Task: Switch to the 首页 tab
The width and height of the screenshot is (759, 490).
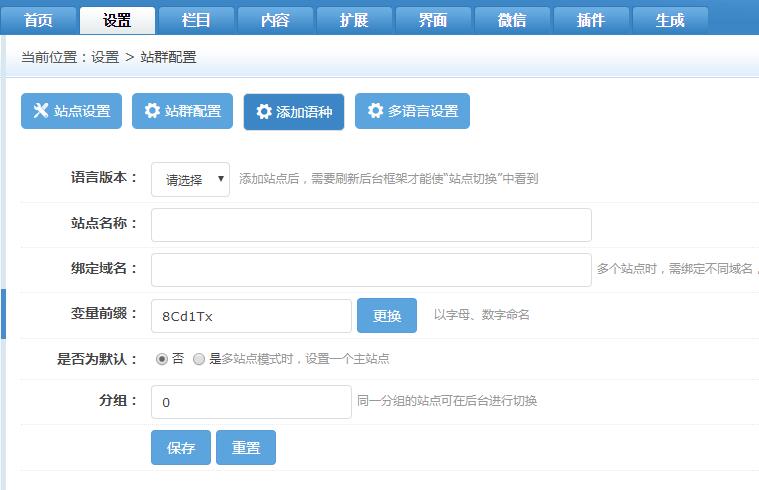Action: click(38, 20)
